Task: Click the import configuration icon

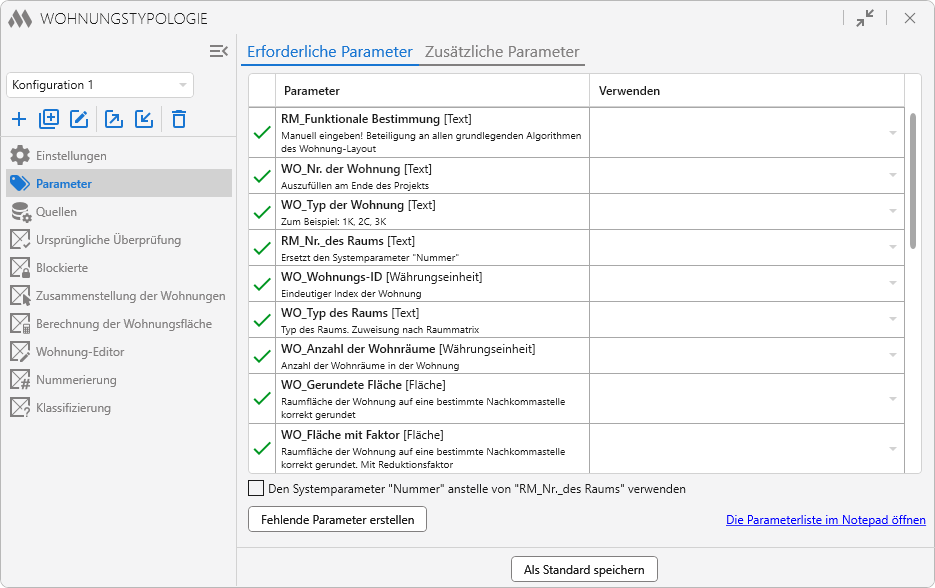Action: coord(144,119)
